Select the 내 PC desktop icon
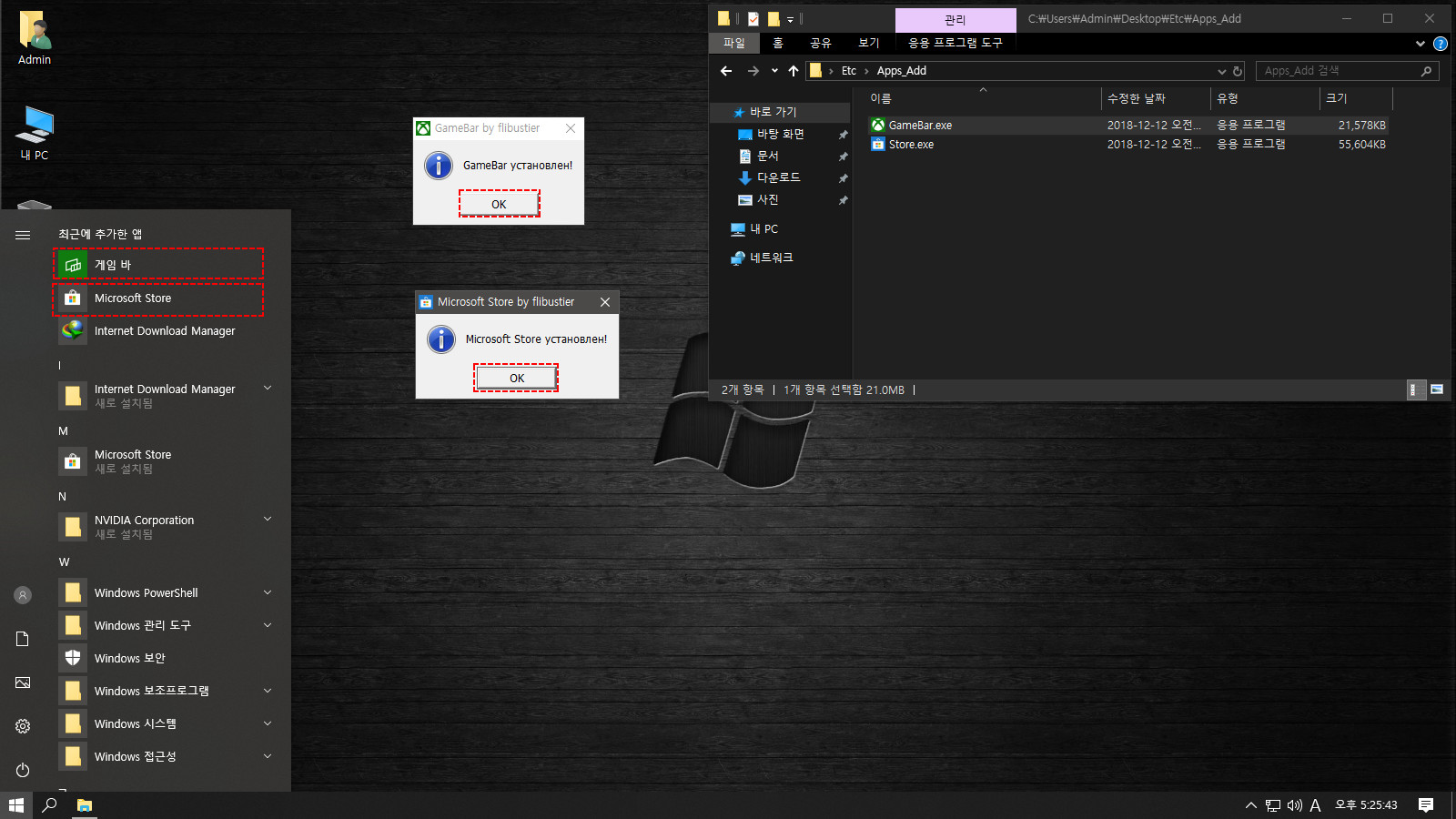1456x819 pixels. 35,133
